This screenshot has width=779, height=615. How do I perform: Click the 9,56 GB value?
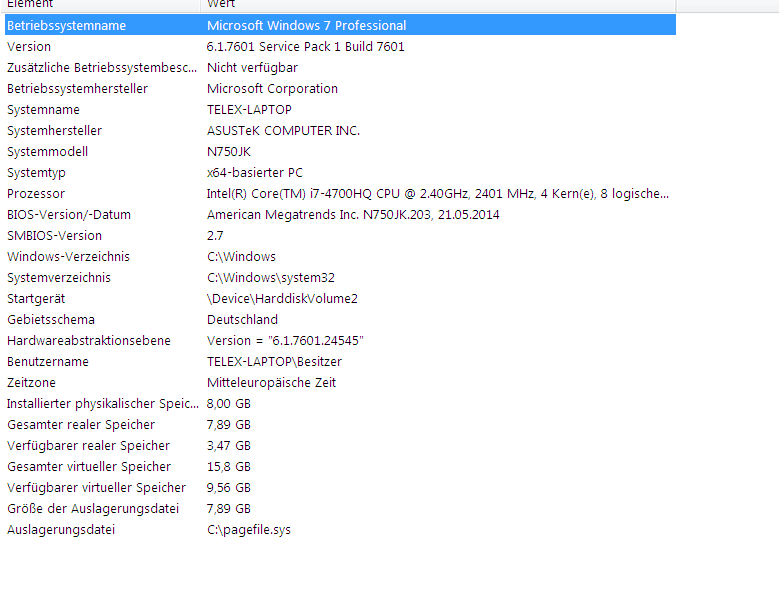pos(229,487)
